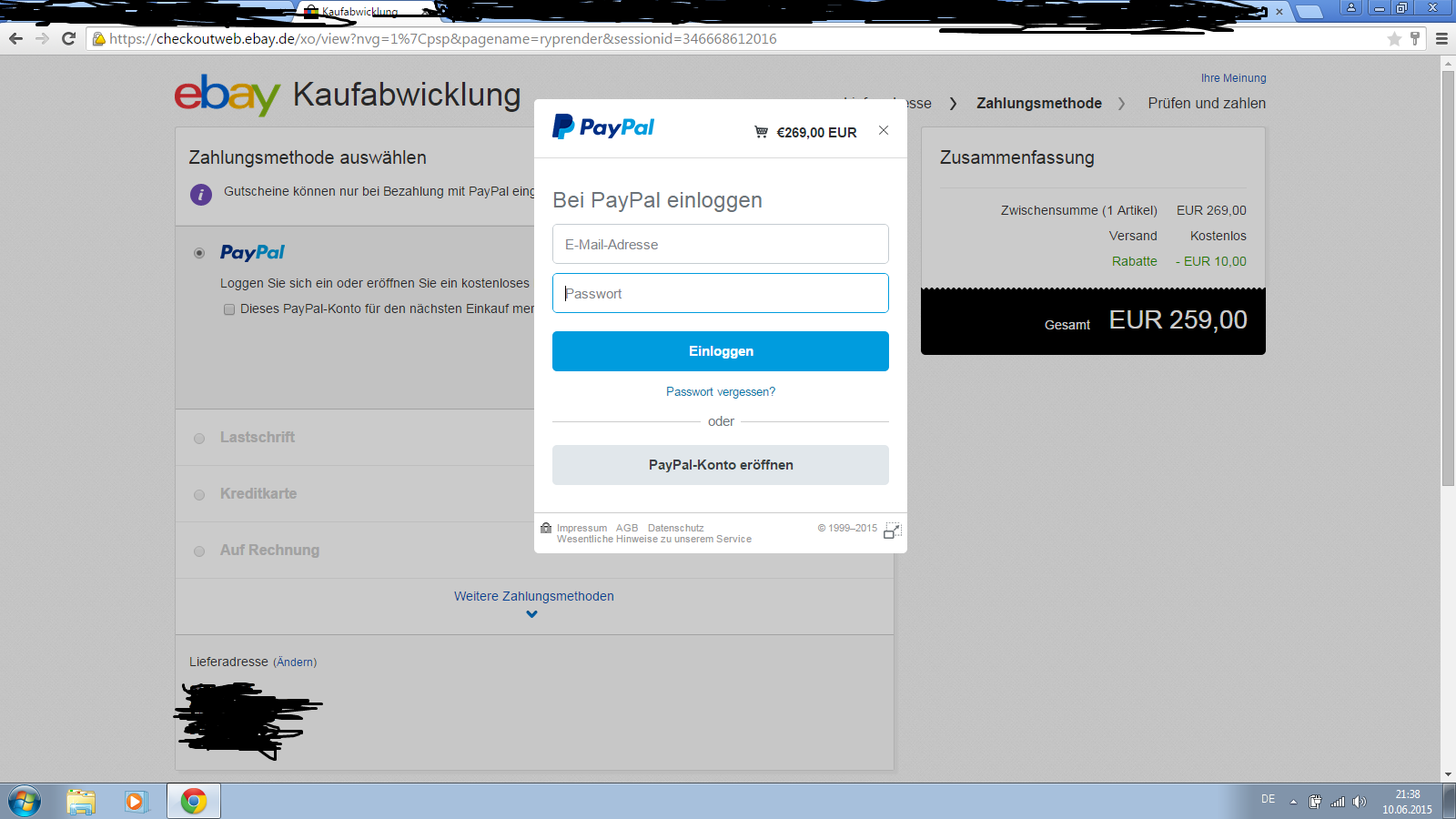
Task: Go to Prüfen und zahlen step
Action: (1206, 103)
